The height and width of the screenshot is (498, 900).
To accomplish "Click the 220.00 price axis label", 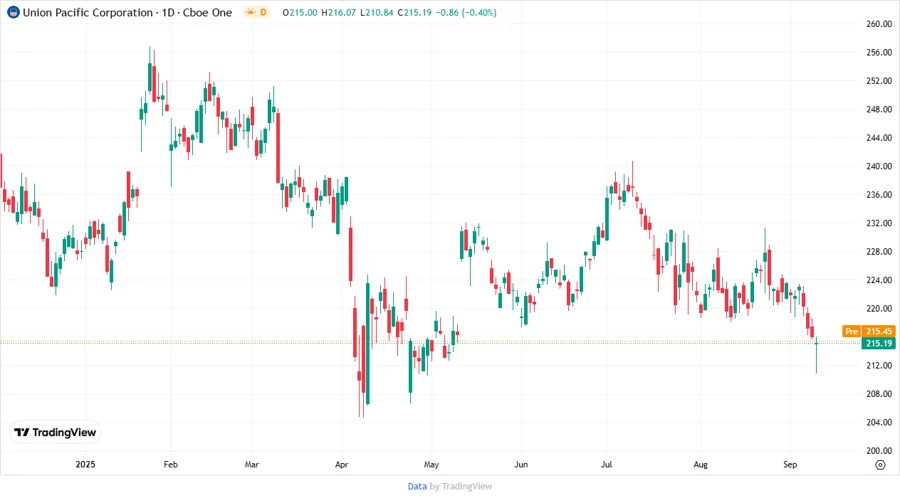I will tap(879, 309).
